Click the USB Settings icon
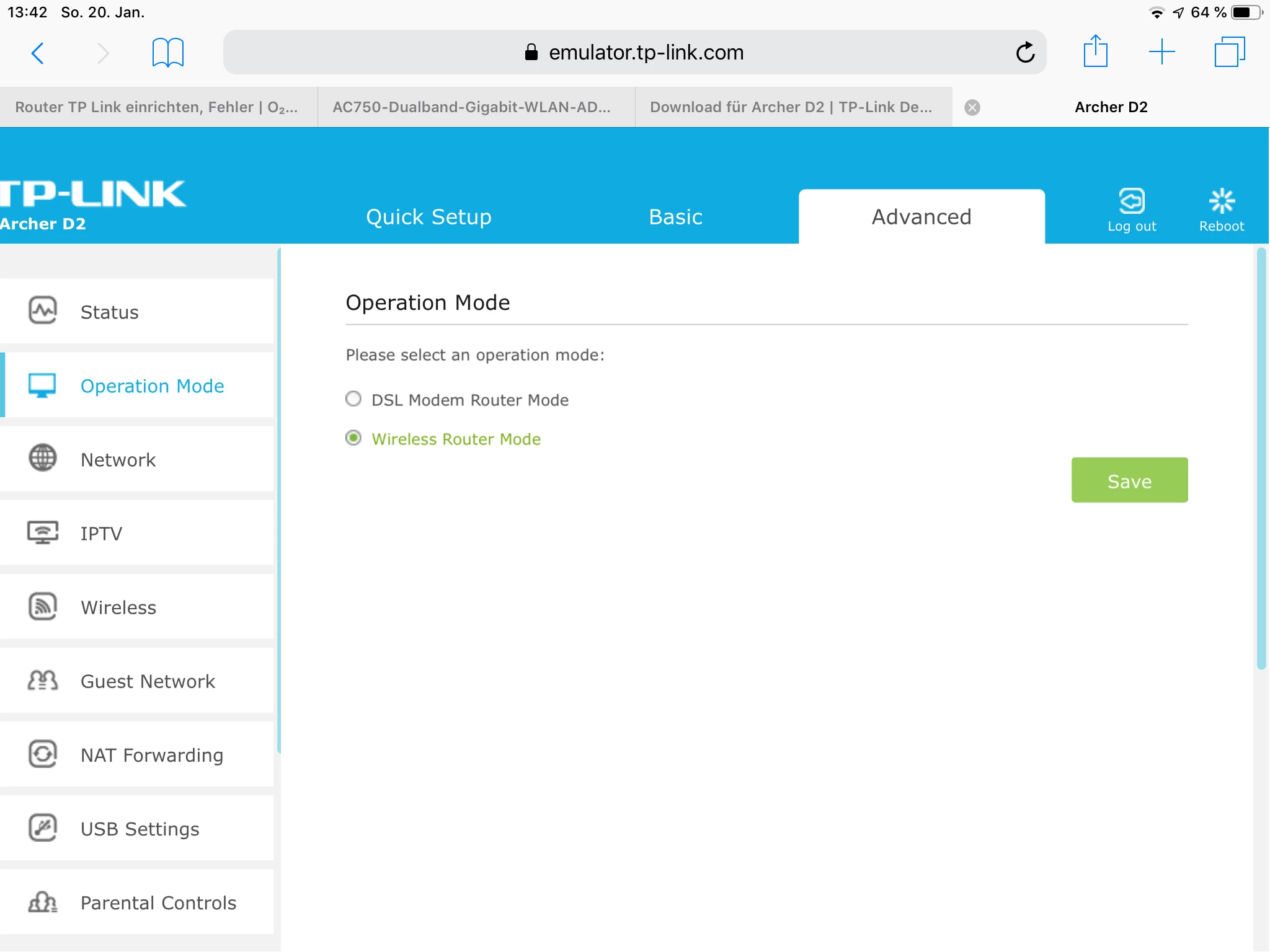The width and height of the screenshot is (1270, 952). 43,828
